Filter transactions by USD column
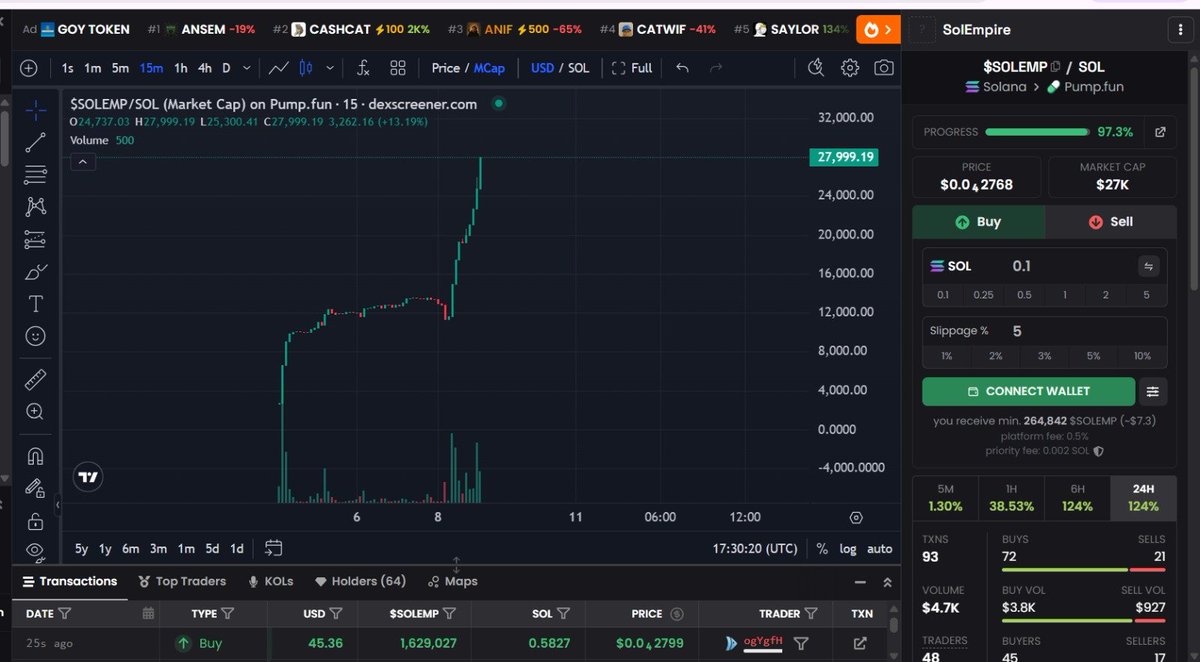The image size is (1200, 662). pyautogui.click(x=336, y=613)
